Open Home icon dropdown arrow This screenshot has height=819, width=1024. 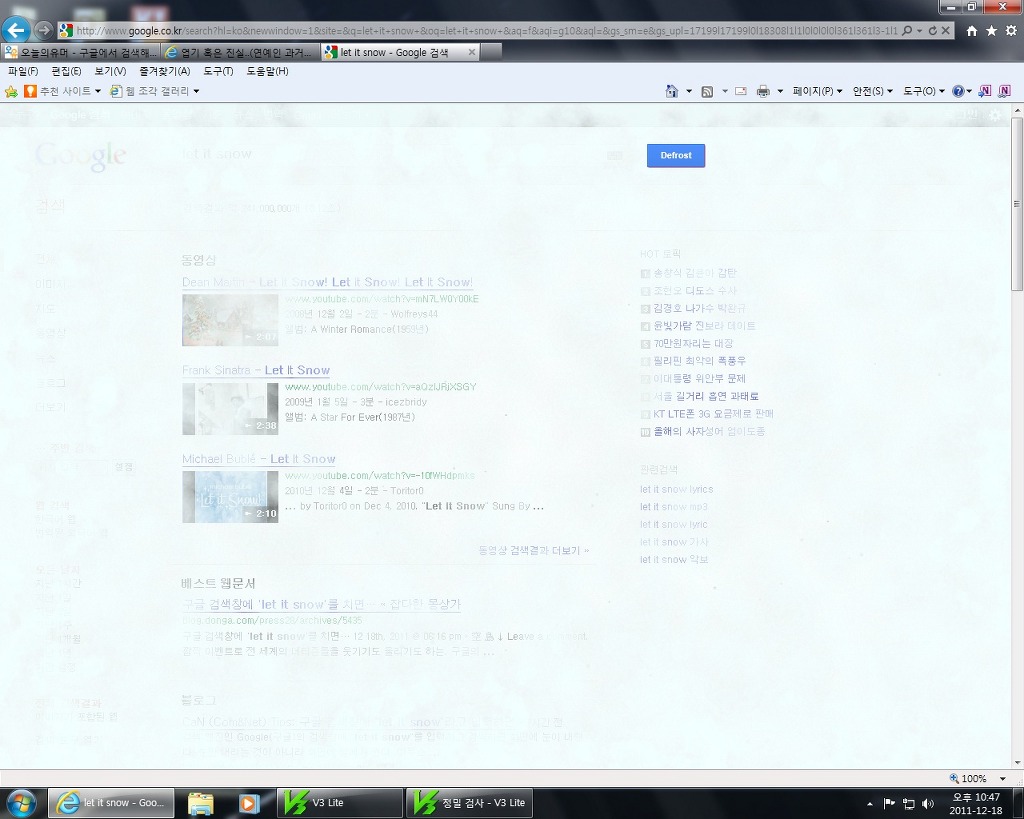(x=689, y=91)
